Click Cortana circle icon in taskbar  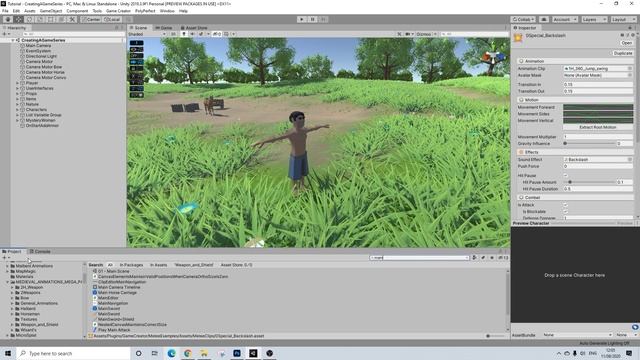(x=138, y=353)
